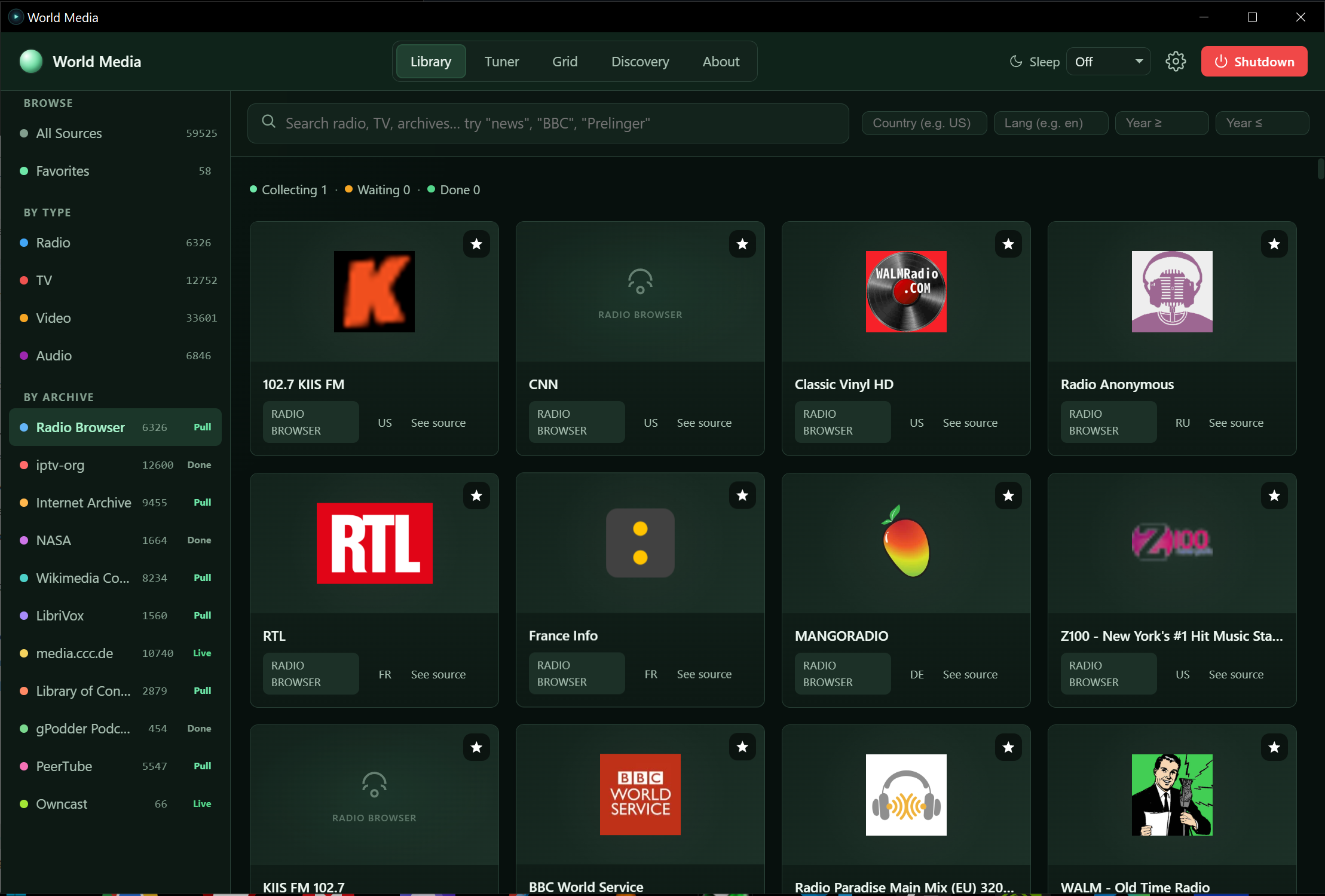
Task: Click See source link on RTL card
Action: 438,674
